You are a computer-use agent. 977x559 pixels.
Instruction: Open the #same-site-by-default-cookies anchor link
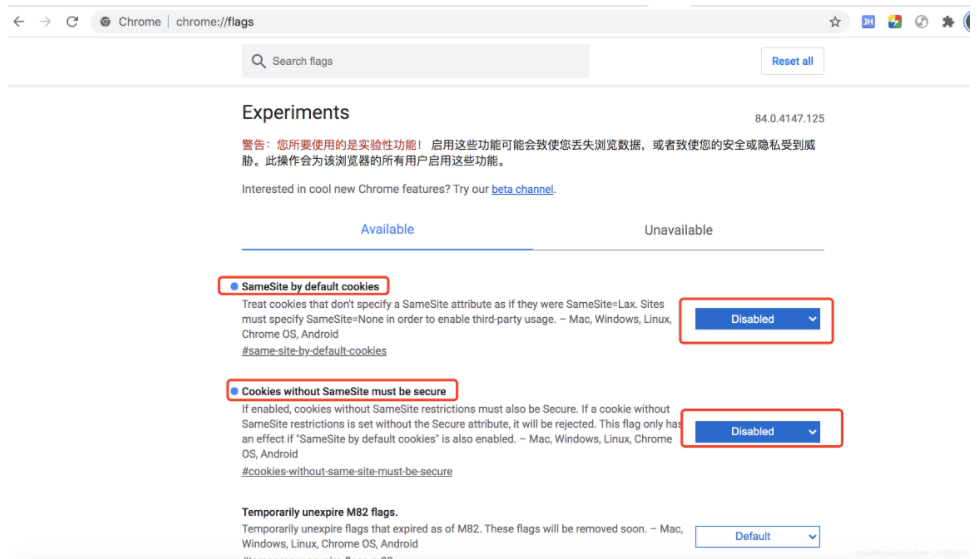(314, 351)
